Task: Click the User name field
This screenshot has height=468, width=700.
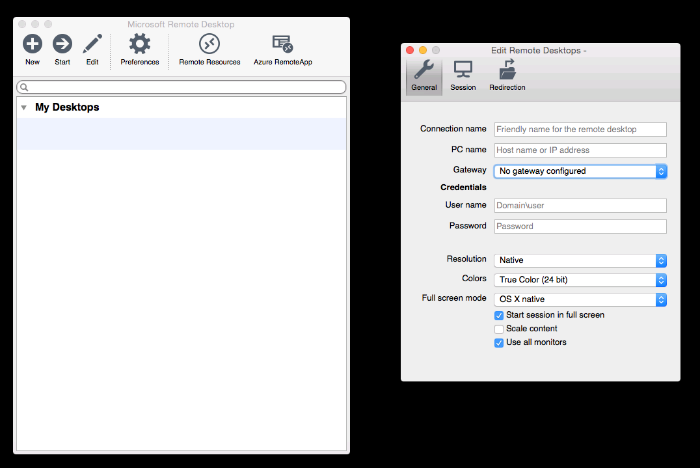Action: pyautogui.click(x=580, y=205)
